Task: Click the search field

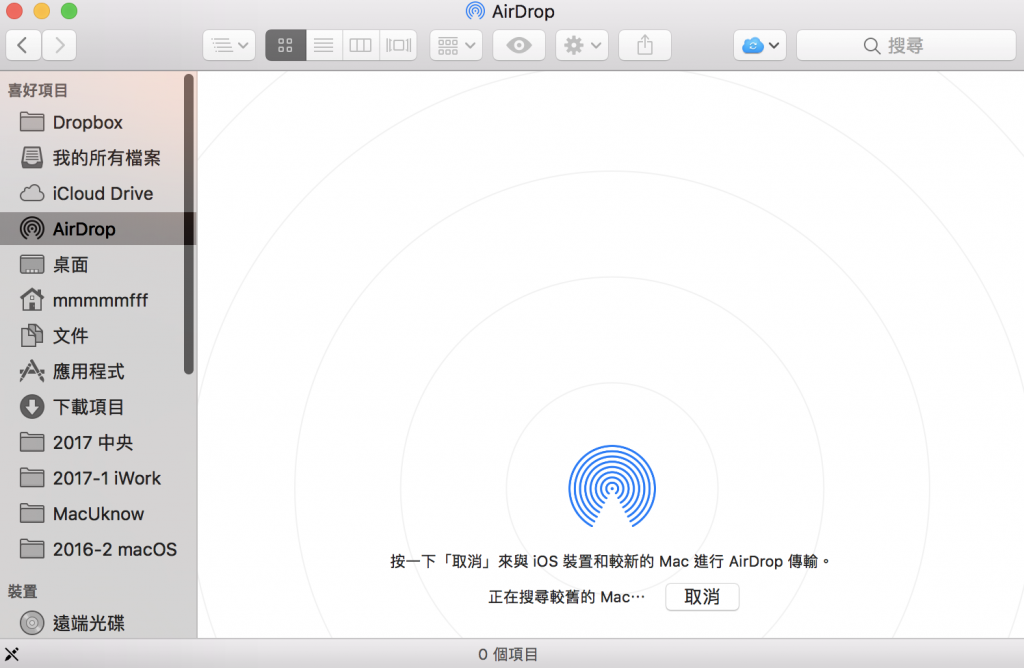Action: pos(906,45)
